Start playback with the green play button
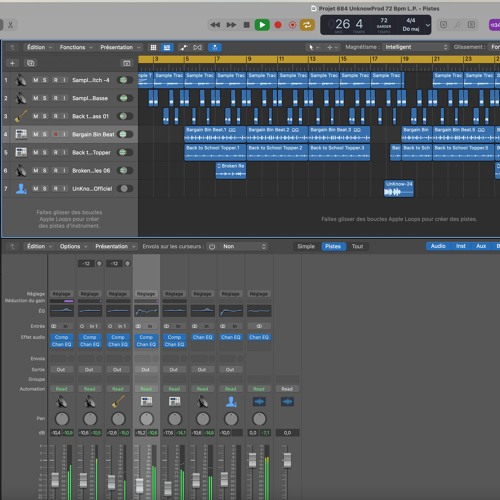Screen dimensions: 500x500 click(262, 25)
